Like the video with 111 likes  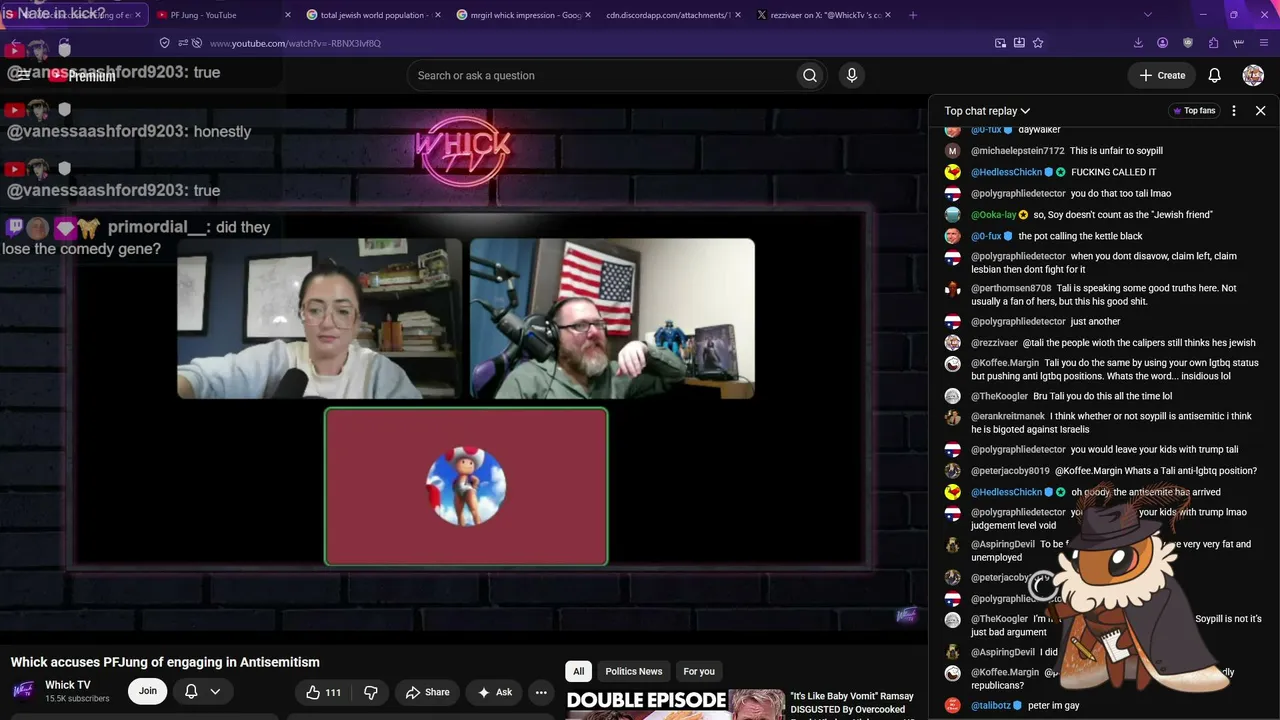click(323, 692)
